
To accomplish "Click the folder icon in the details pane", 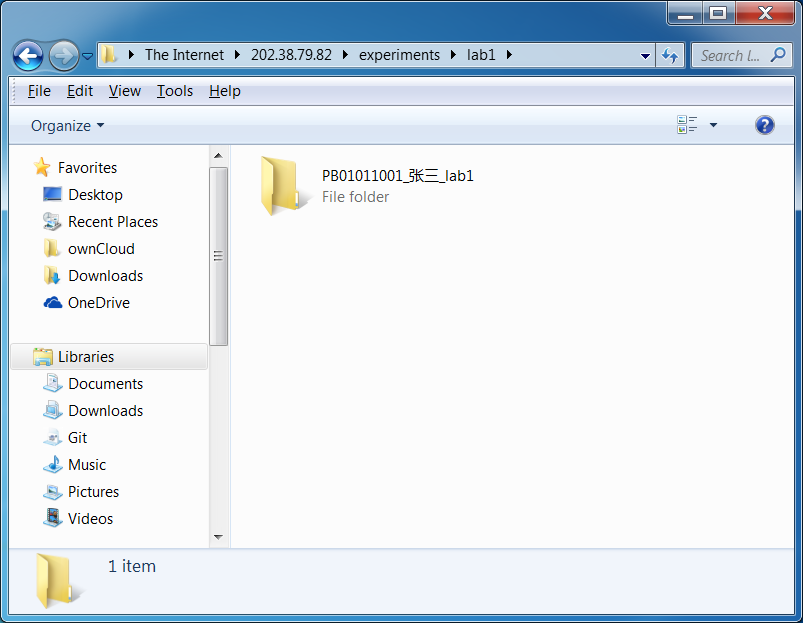I will pyautogui.click(x=58, y=581).
